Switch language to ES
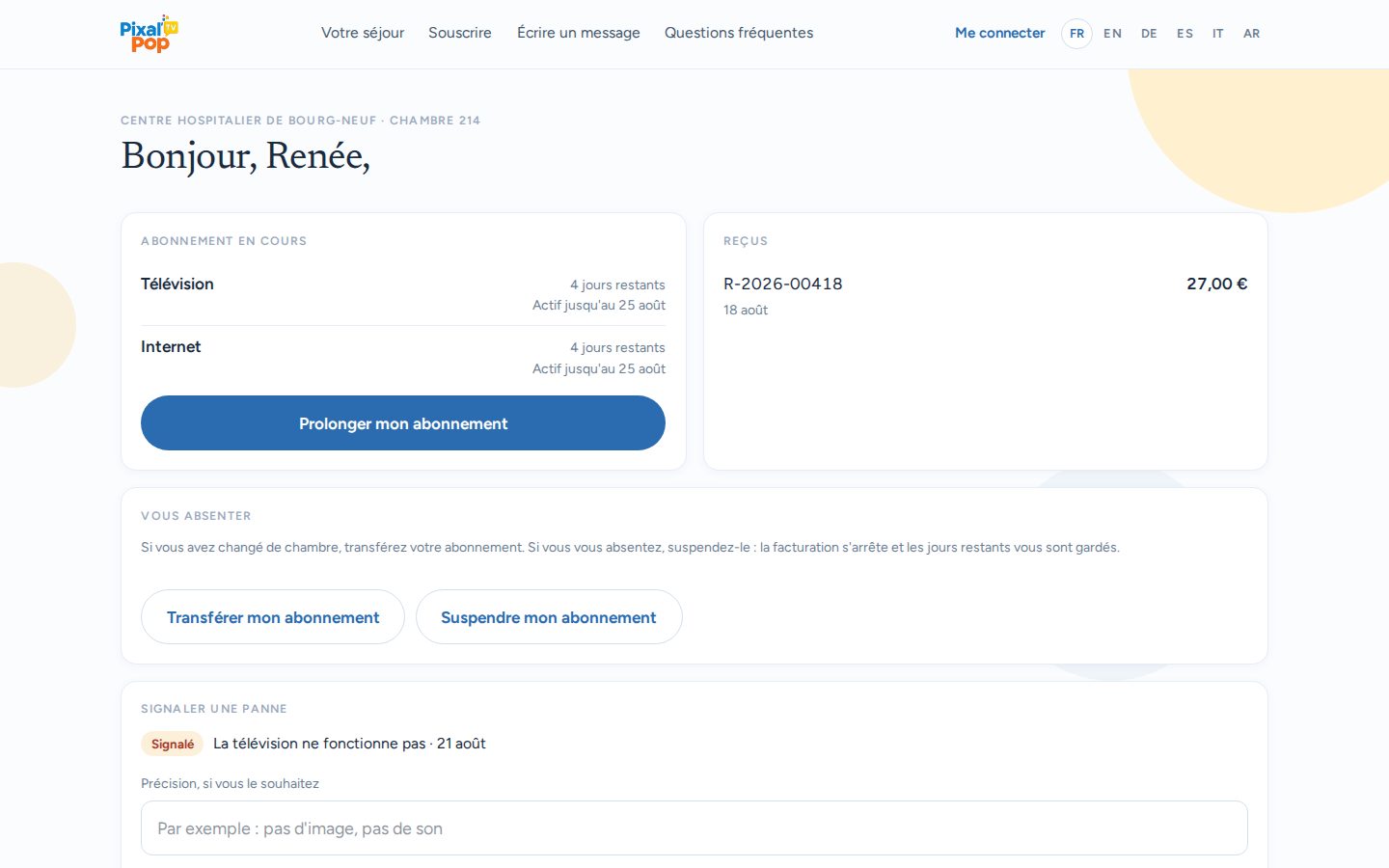1389x868 pixels. coord(1185,34)
